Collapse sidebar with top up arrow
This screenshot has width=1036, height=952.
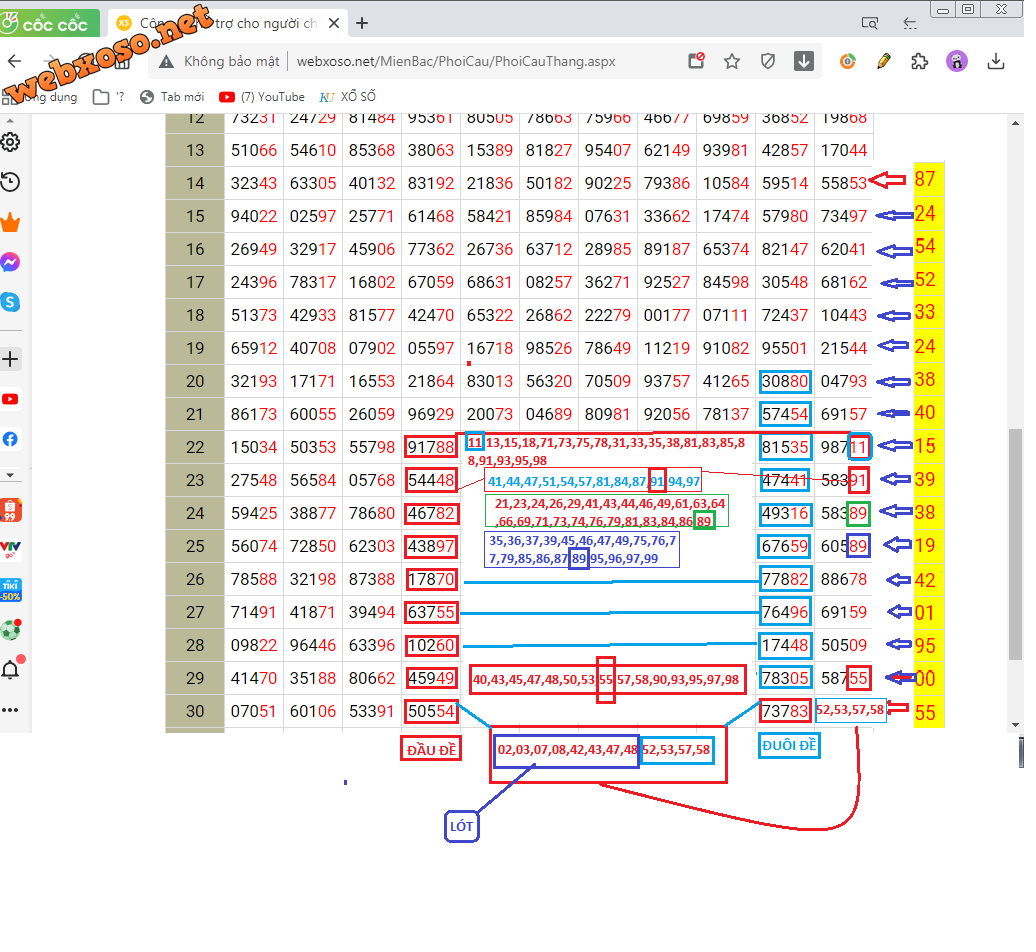pos(10,122)
